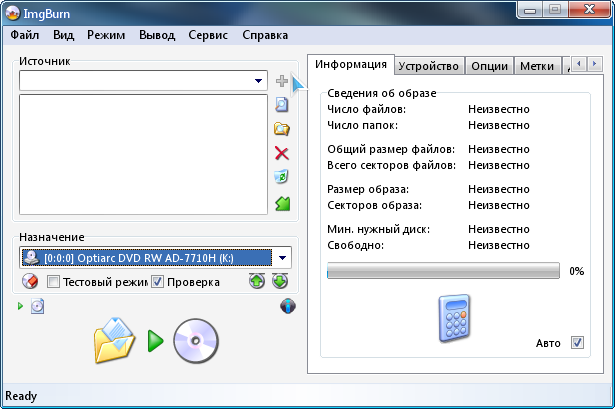Click the disc eraser icon in Назначение

(30, 281)
